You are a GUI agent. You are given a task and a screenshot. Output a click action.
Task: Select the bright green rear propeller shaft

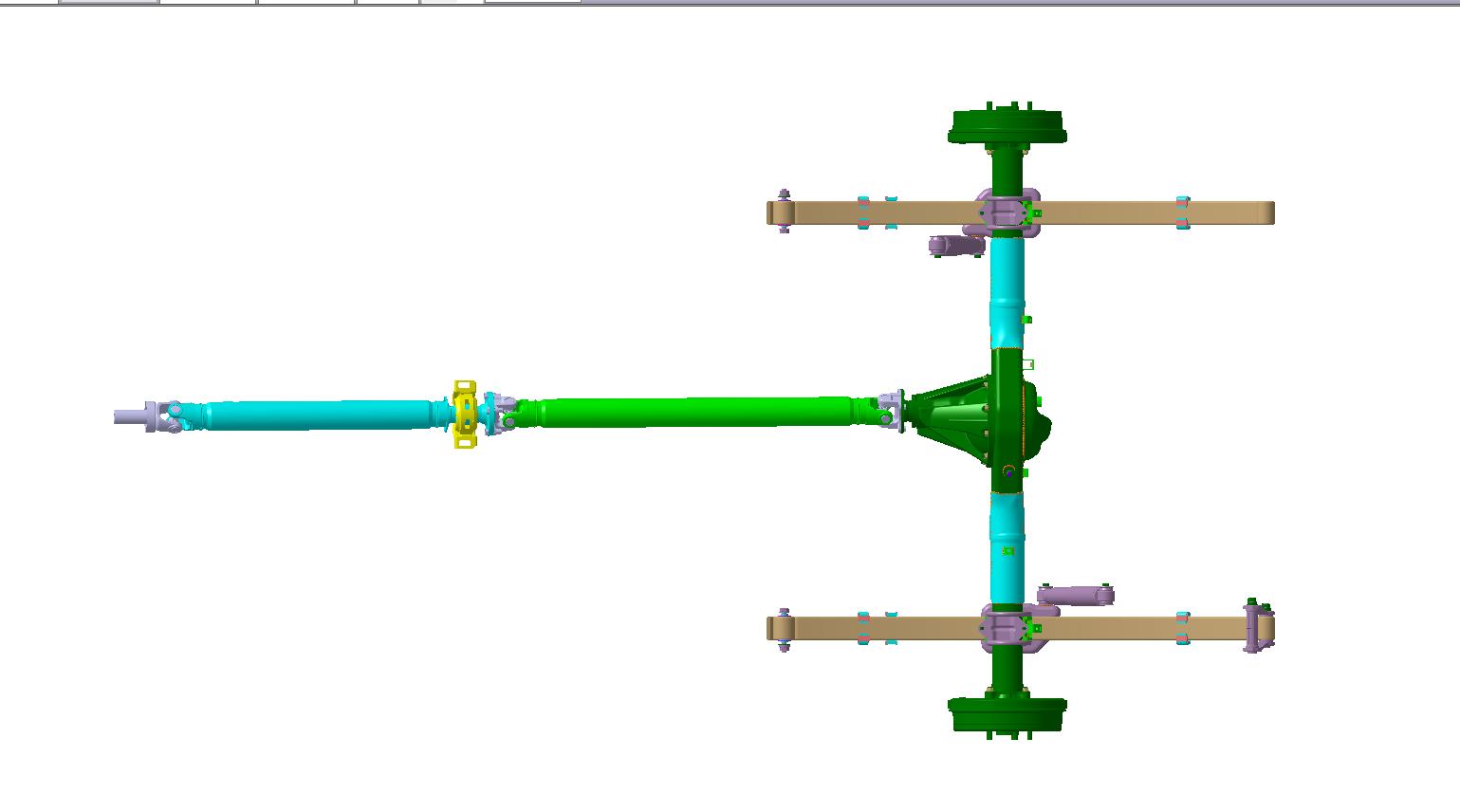click(697, 412)
